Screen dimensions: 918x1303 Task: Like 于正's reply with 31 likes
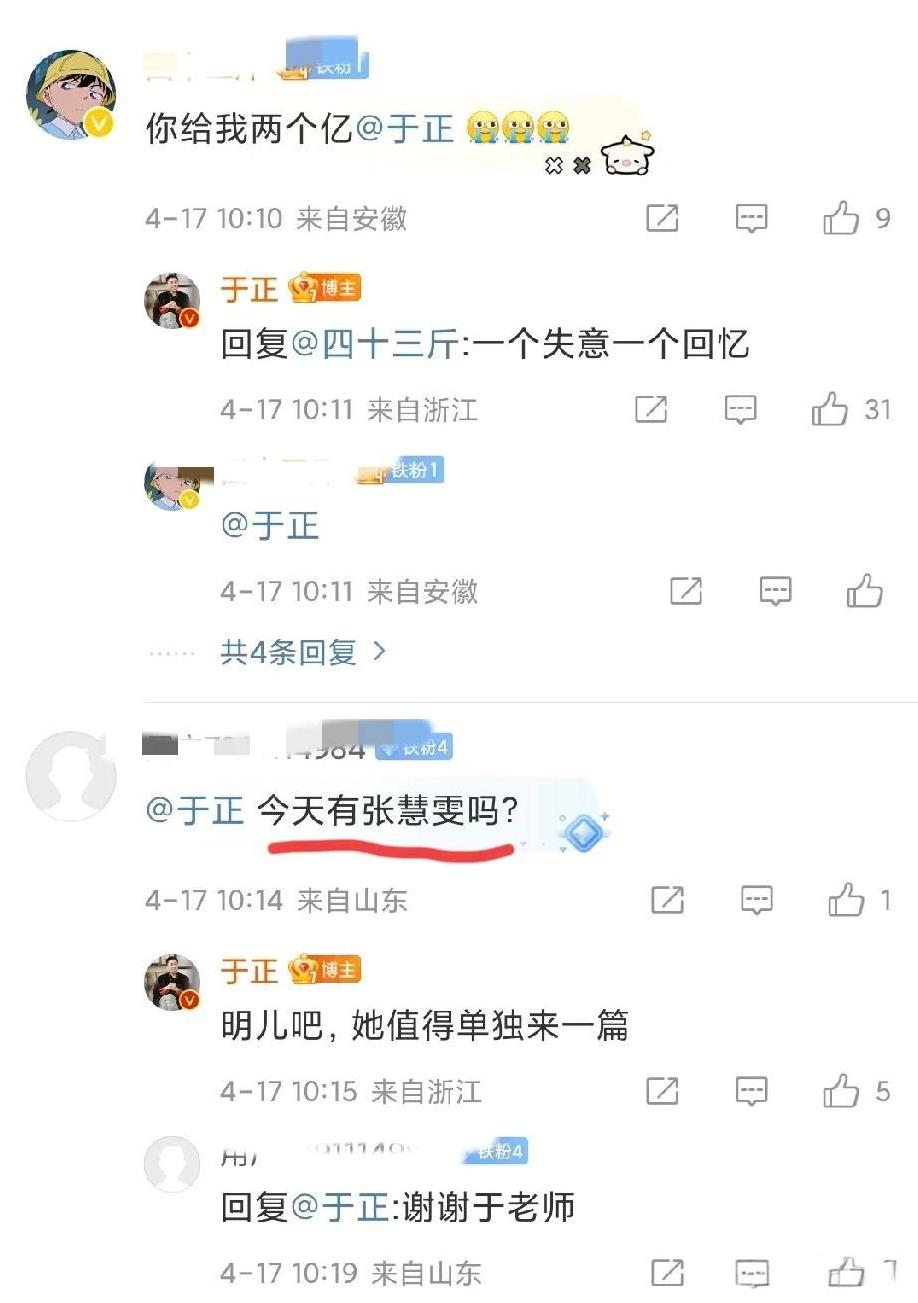point(830,409)
